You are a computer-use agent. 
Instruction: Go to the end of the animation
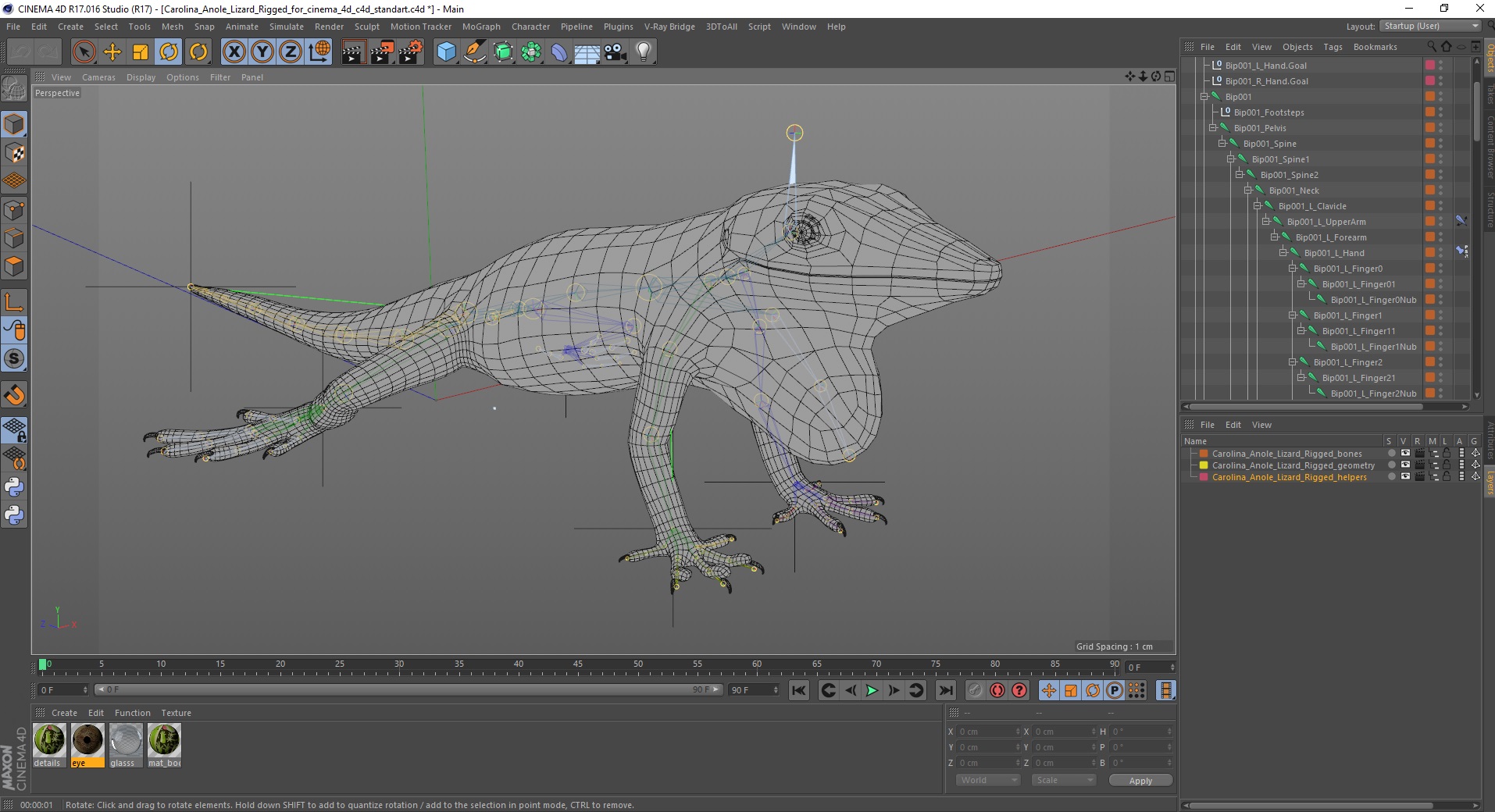pos(945,690)
